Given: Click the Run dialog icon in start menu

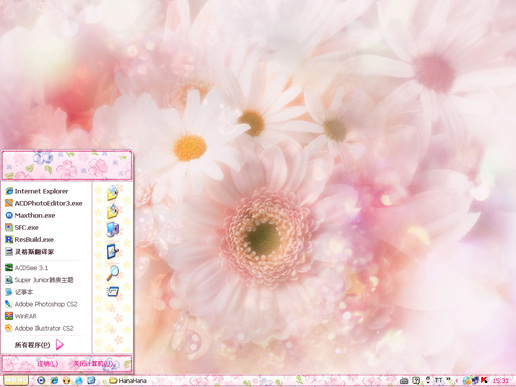Looking at the screenshot, I should 113,291.
